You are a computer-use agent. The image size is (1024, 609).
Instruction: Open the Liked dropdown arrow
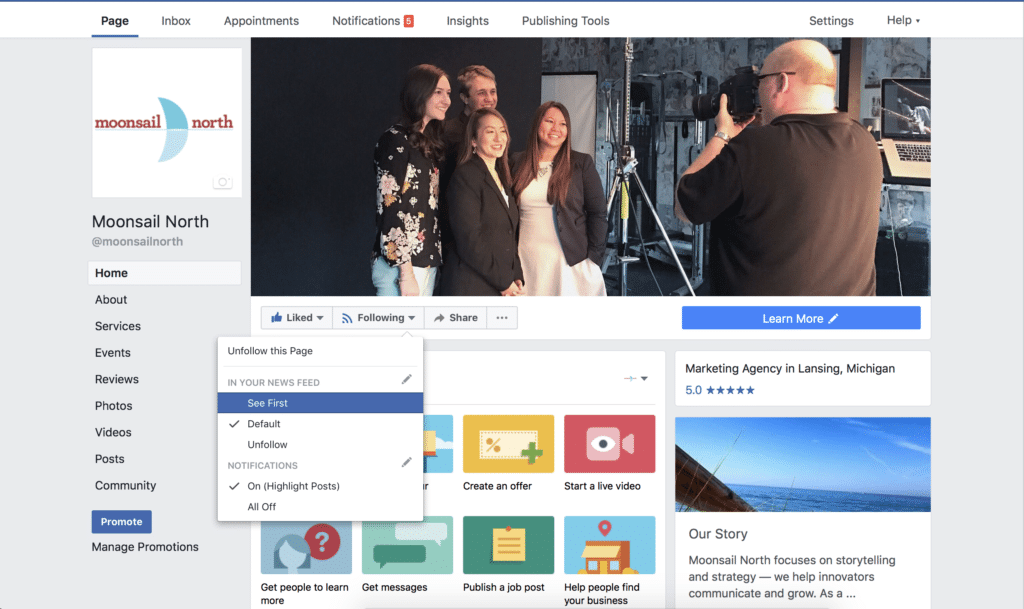[x=320, y=319]
